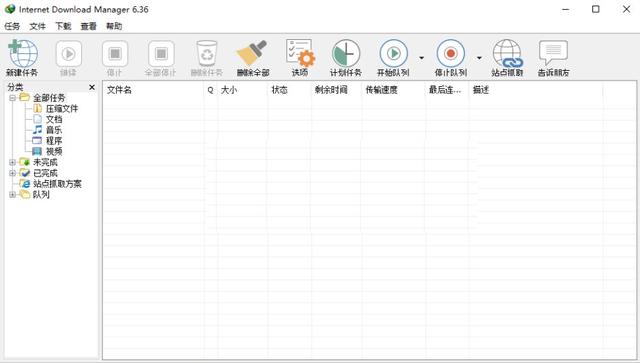Image resolution: width=640 pixels, height=363 pixels.
Task: Open dropdown arrow next to 开始队列
Action: coord(421,58)
